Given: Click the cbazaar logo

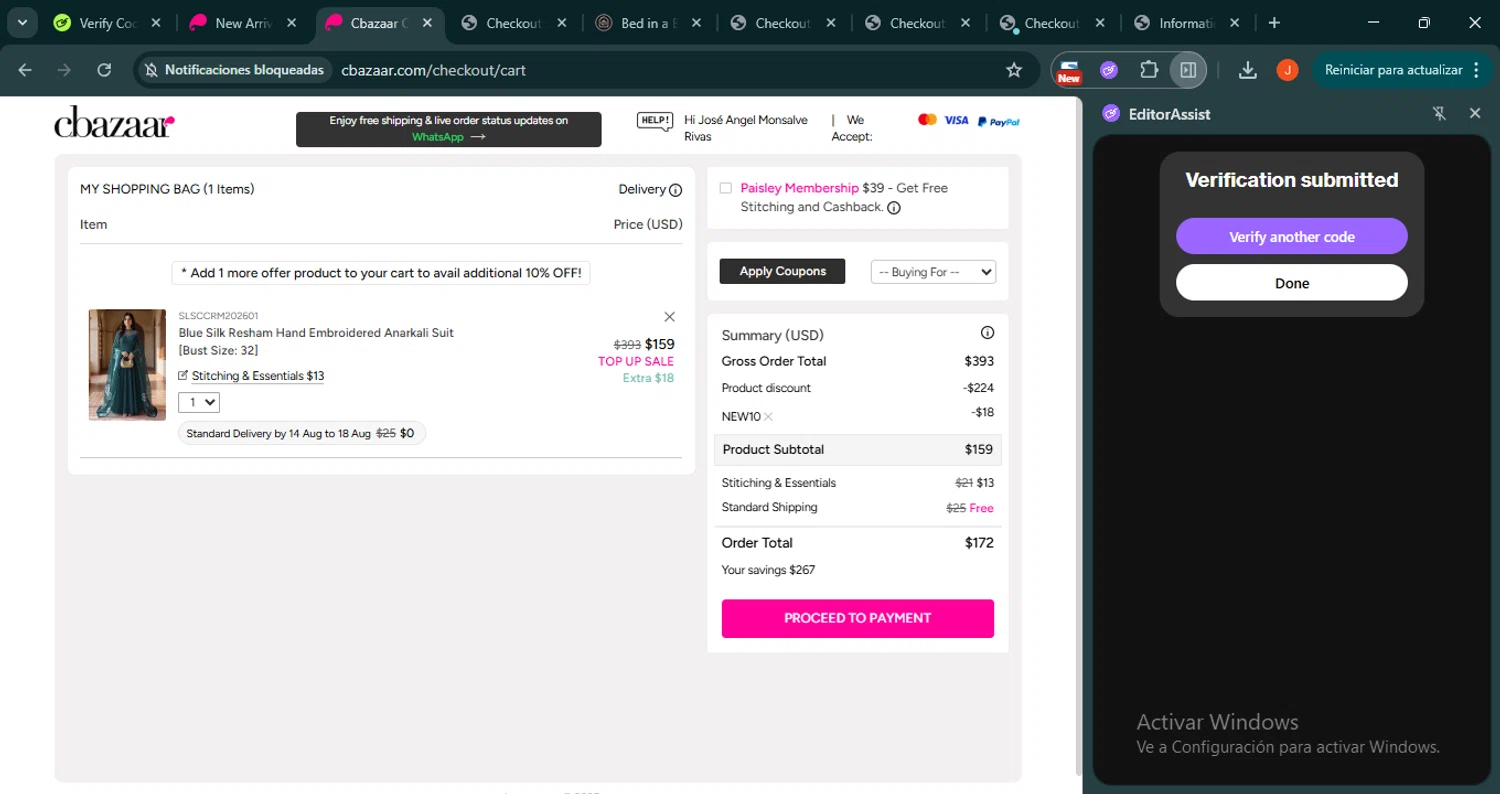Looking at the screenshot, I should pyautogui.click(x=115, y=122).
